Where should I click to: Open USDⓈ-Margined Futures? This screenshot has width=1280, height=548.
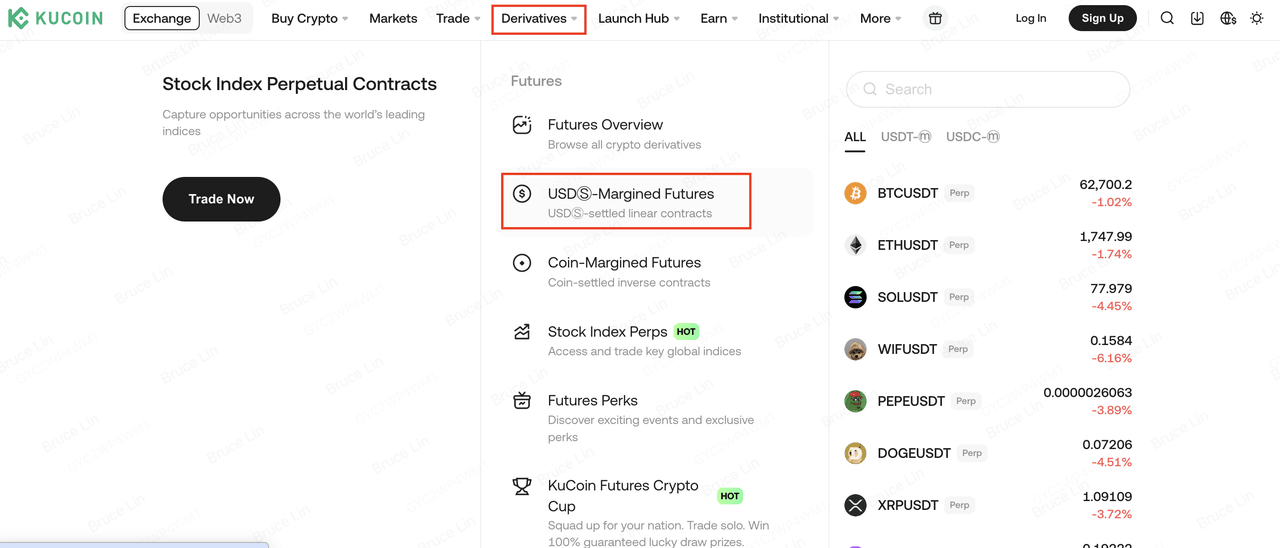[658, 202]
